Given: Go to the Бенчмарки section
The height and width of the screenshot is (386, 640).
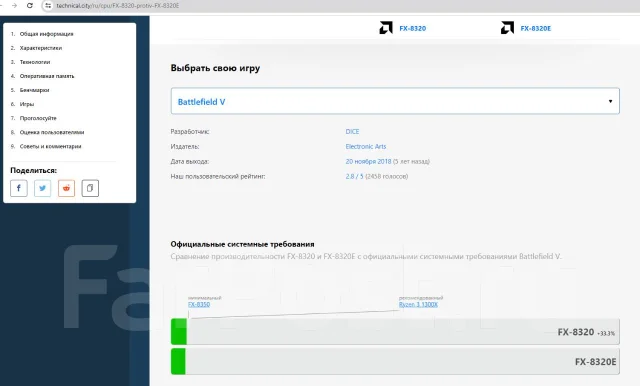Looking at the screenshot, I should [35, 90].
